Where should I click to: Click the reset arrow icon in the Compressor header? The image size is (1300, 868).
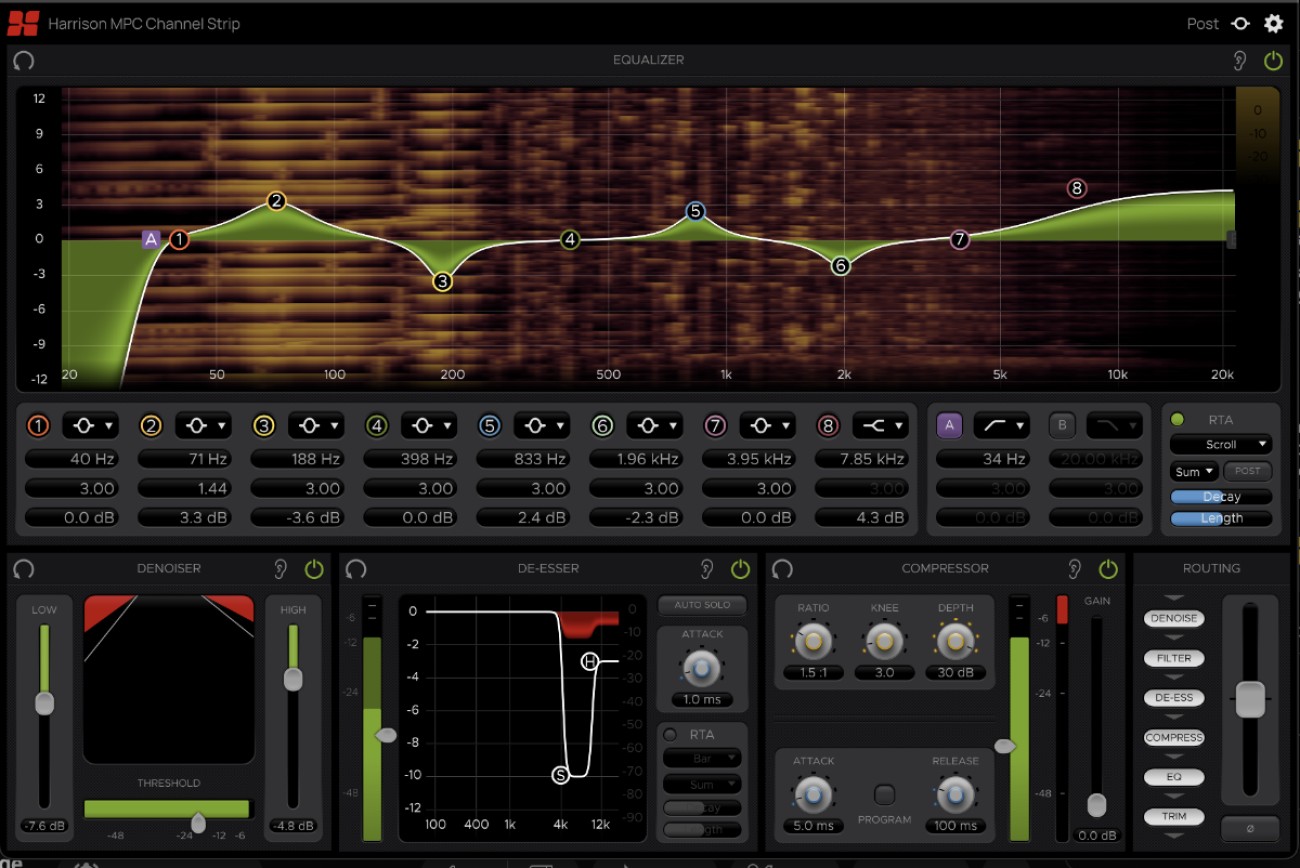[783, 568]
